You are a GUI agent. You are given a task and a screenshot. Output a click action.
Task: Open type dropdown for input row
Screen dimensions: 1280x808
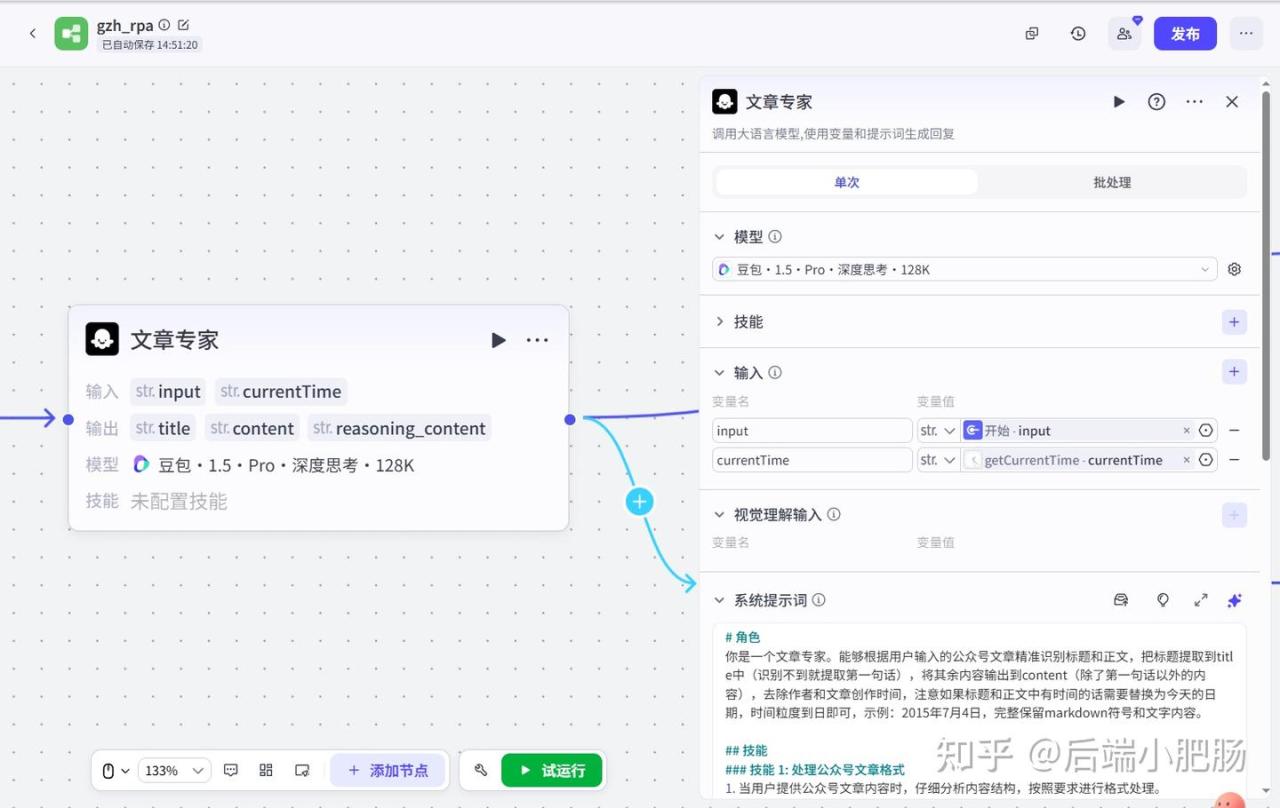click(x=938, y=431)
